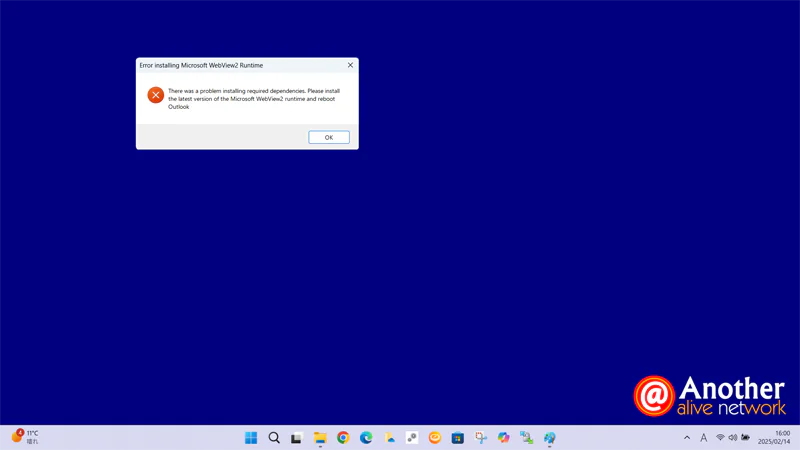Open File Explorer from taskbar
The image size is (800, 450).
[x=320, y=438]
